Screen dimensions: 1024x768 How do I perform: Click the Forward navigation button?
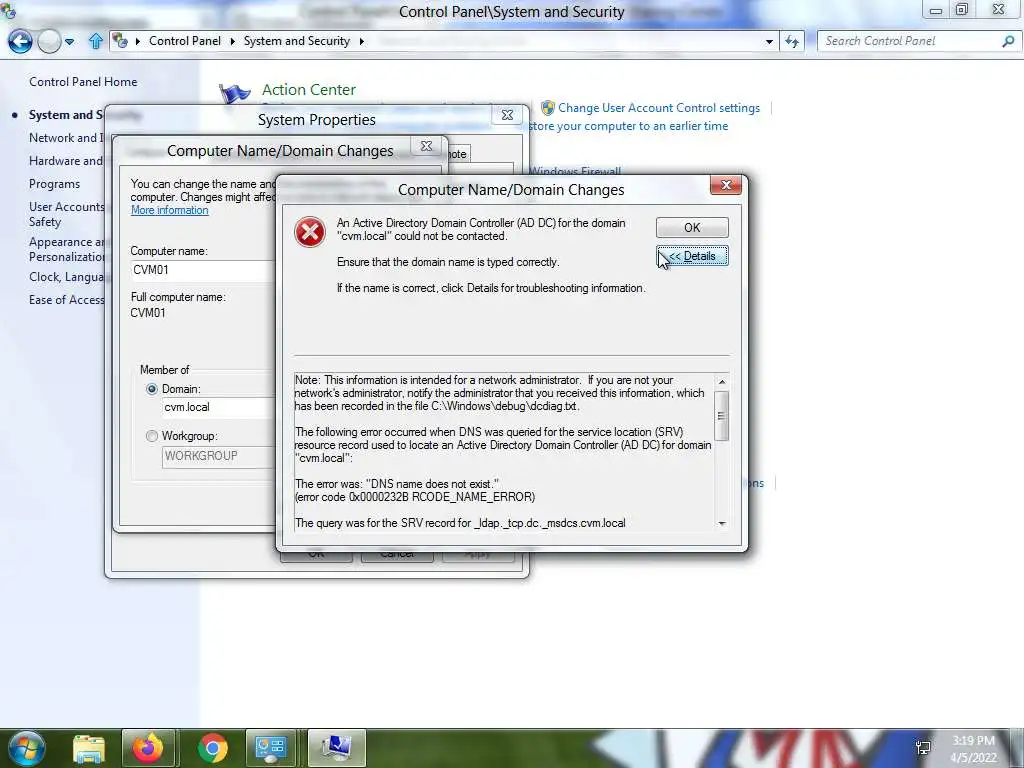point(49,41)
